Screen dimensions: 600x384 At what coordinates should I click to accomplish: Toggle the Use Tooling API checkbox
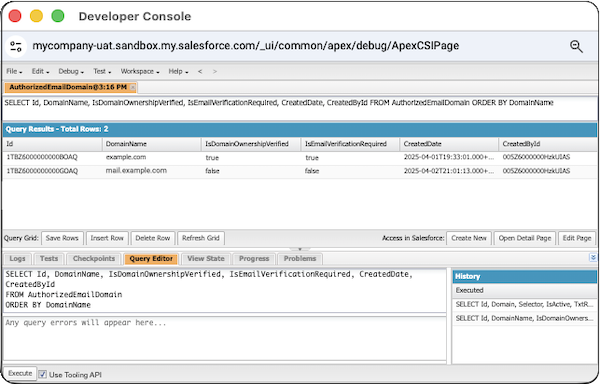click(42, 374)
